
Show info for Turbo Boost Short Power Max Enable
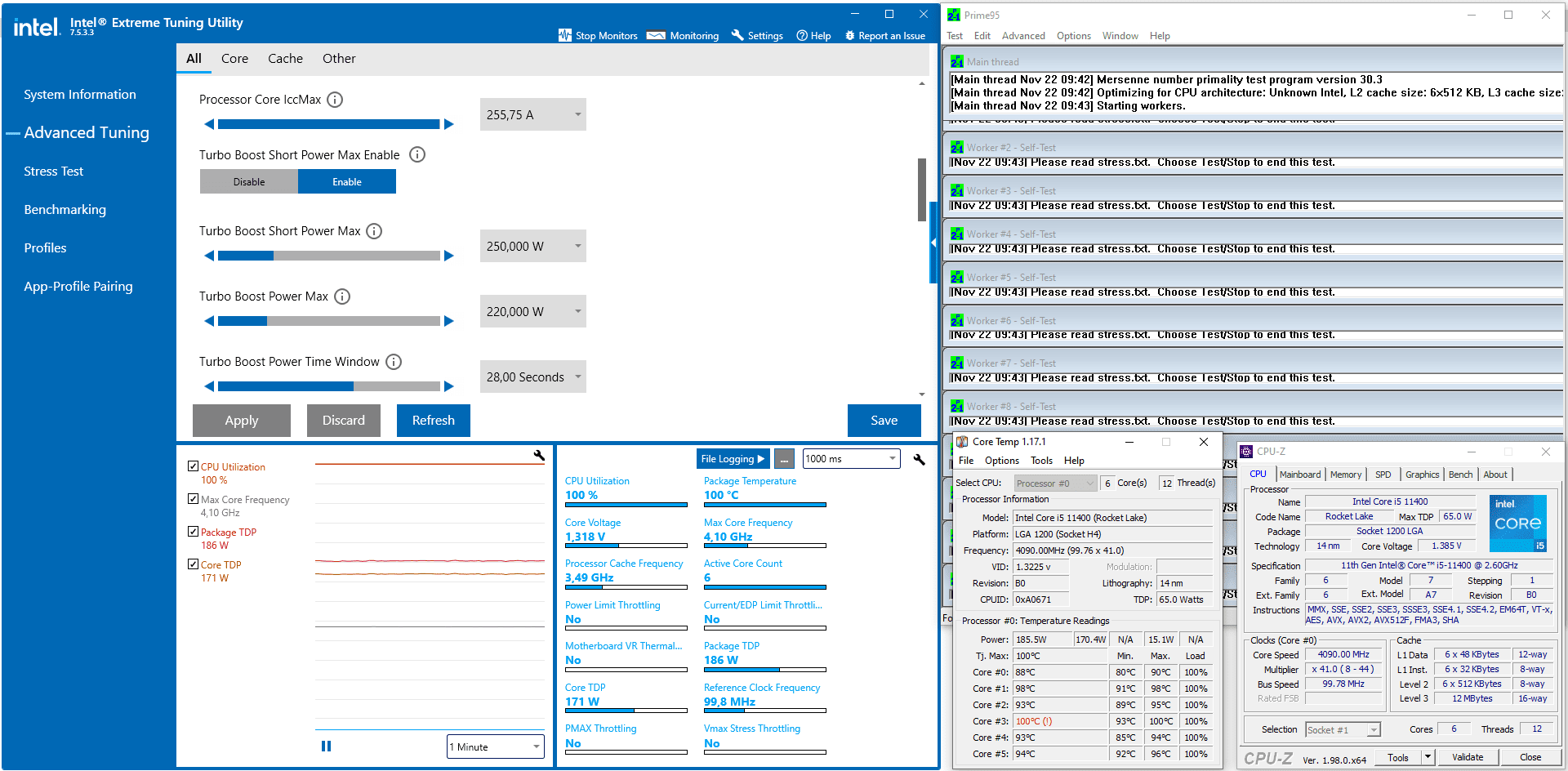417,154
